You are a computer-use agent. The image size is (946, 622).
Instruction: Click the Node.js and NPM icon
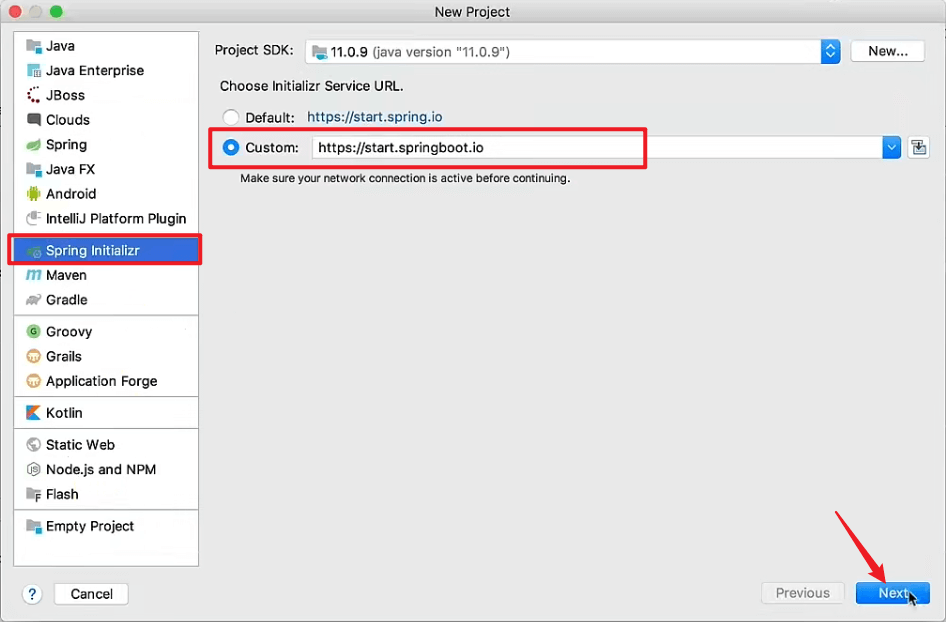[x=34, y=469]
